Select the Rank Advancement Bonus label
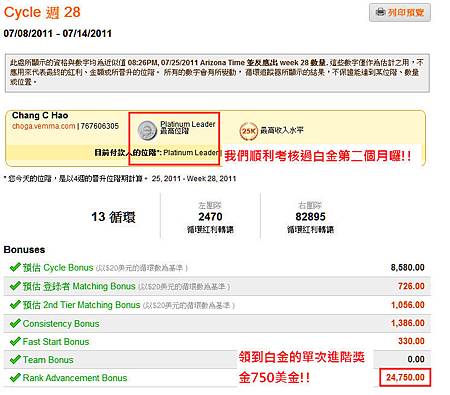The image size is (450, 395). pos(75,378)
